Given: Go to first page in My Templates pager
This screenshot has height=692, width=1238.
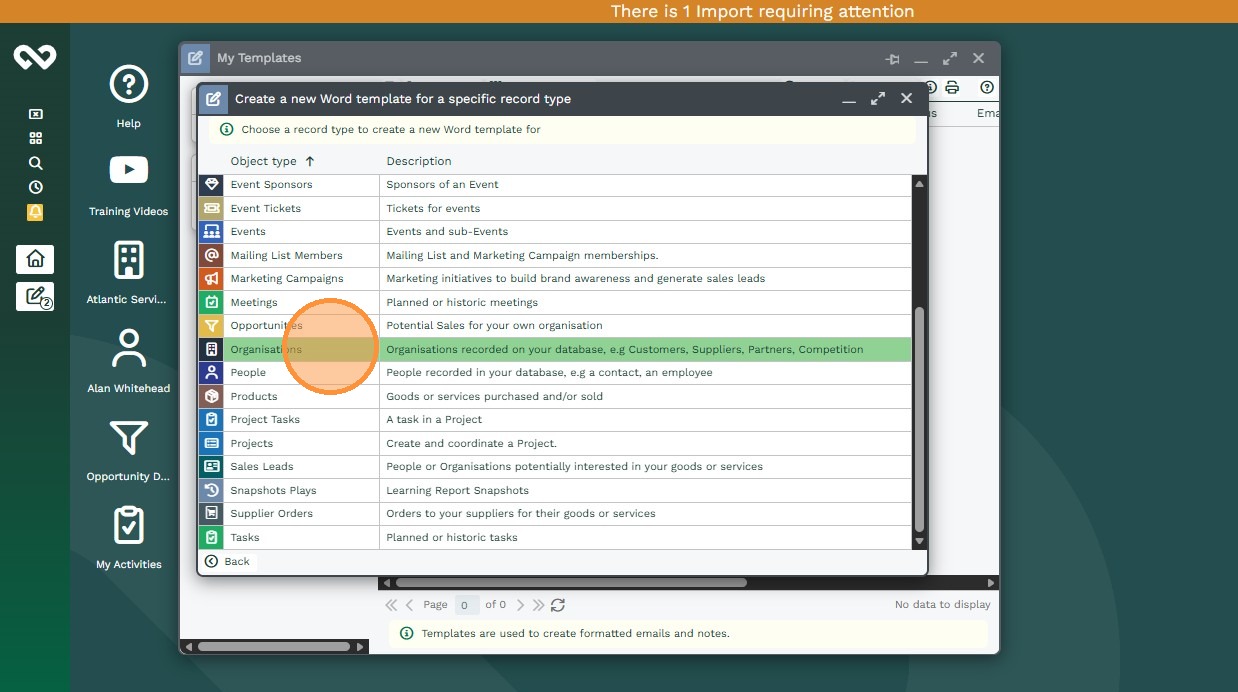Looking at the screenshot, I should pyautogui.click(x=391, y=605).
